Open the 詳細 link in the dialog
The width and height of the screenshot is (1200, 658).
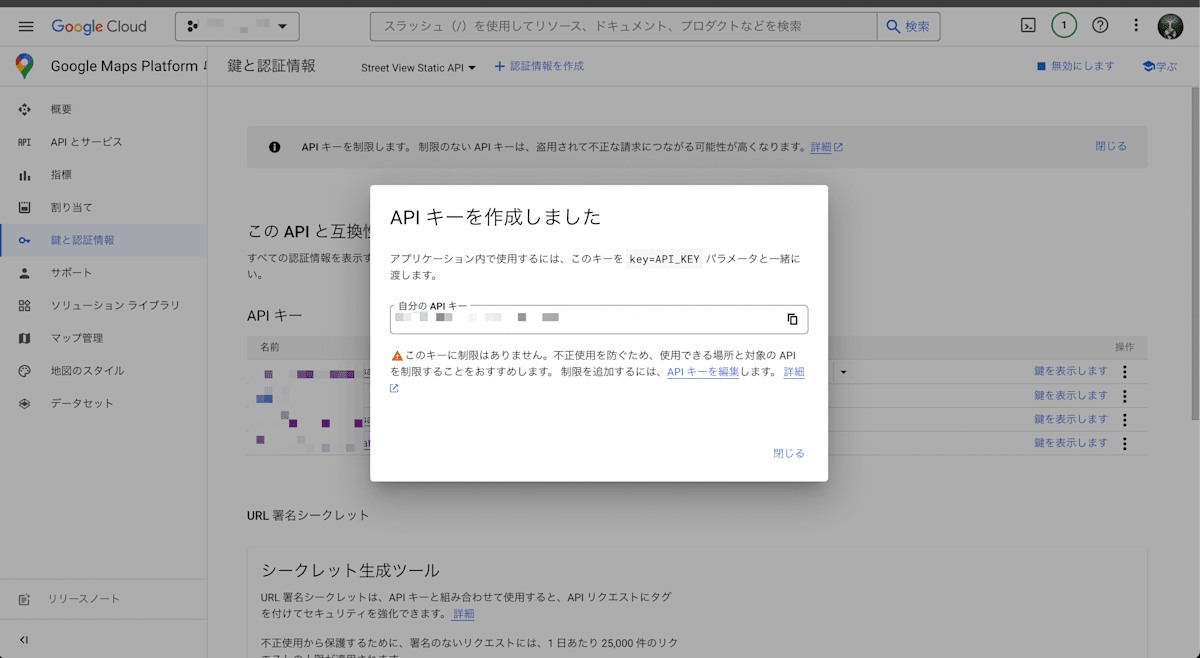794,372
